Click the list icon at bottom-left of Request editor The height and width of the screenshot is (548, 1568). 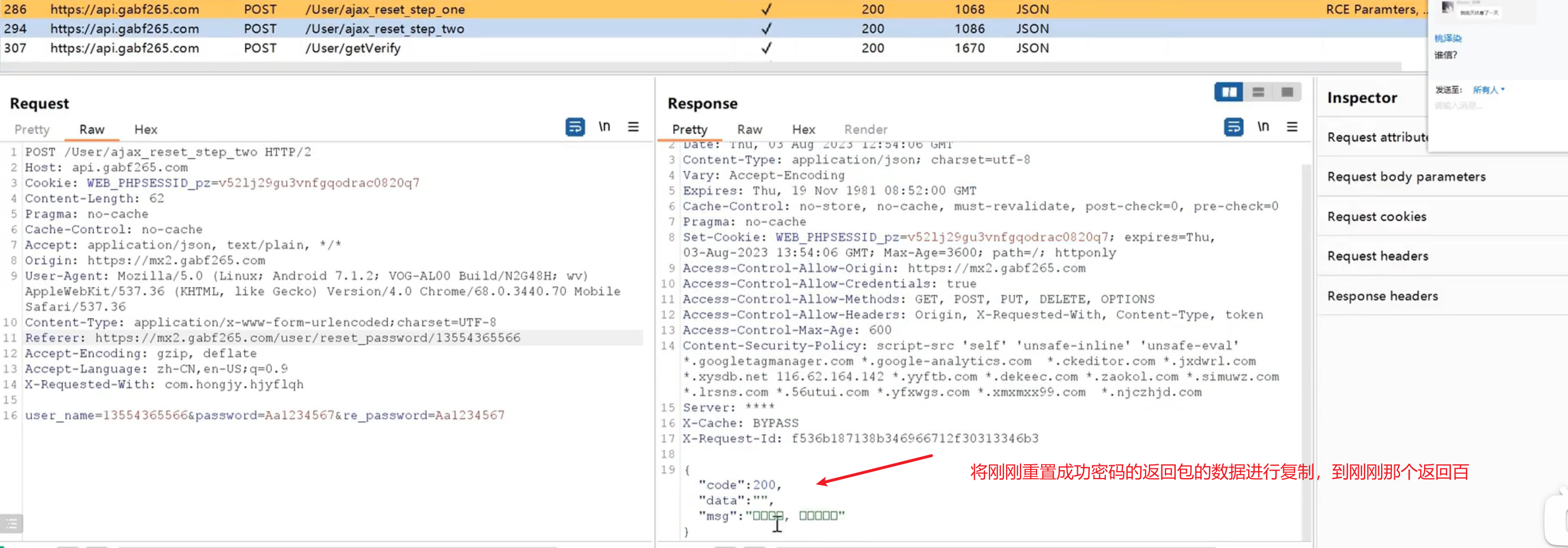(x=11, y=524)
